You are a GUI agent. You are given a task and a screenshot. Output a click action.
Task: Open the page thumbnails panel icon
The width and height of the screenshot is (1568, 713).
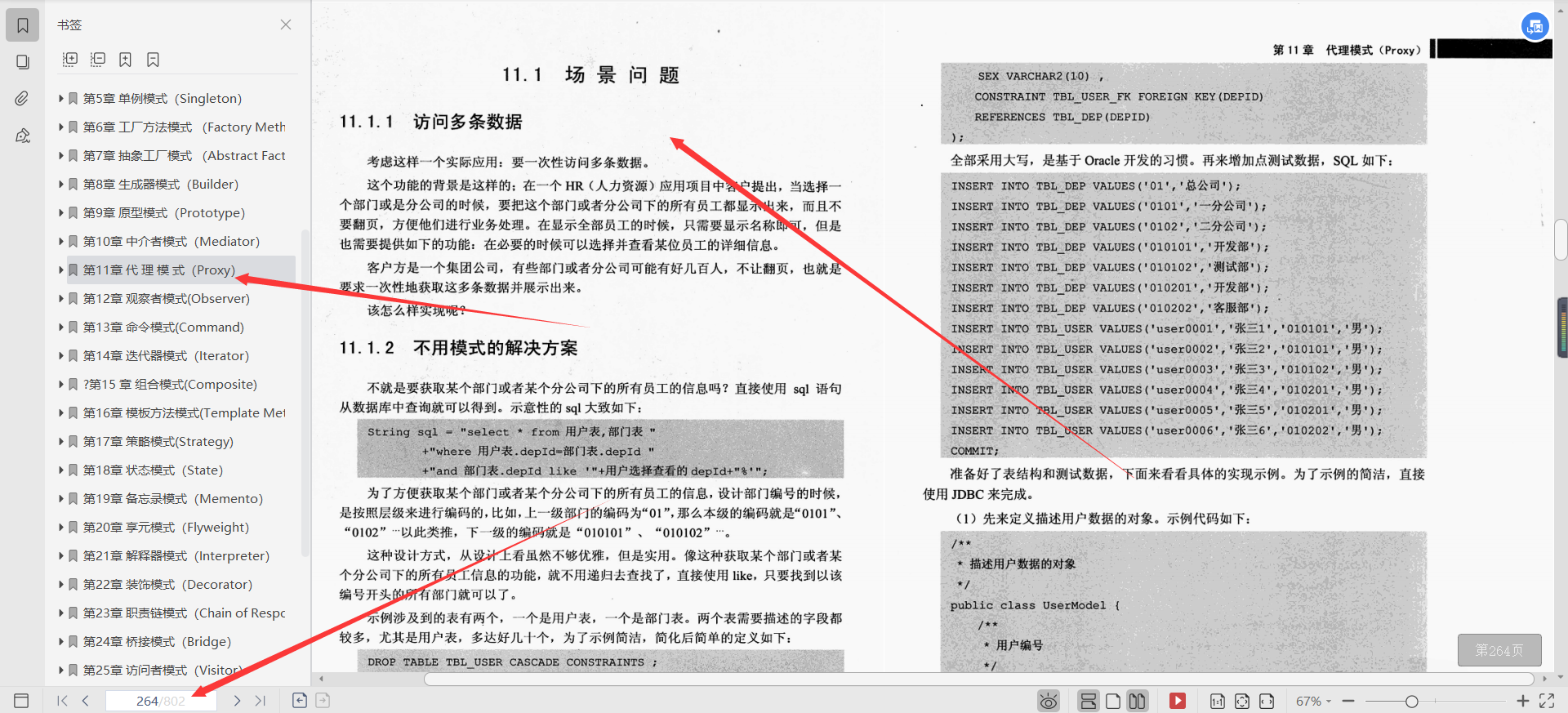(23, 62)
